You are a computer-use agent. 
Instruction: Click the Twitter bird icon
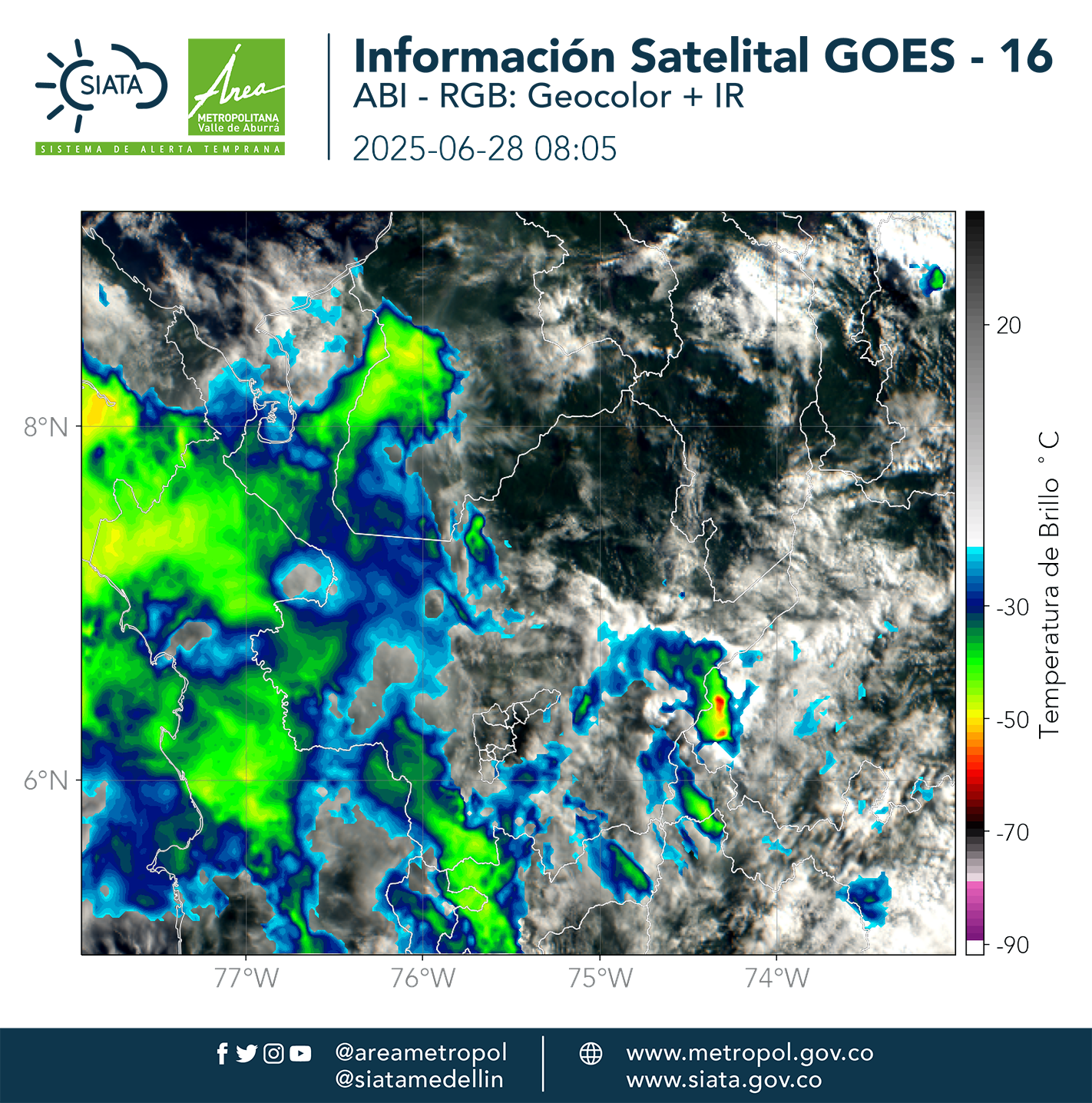click(x=247, y=1054)
